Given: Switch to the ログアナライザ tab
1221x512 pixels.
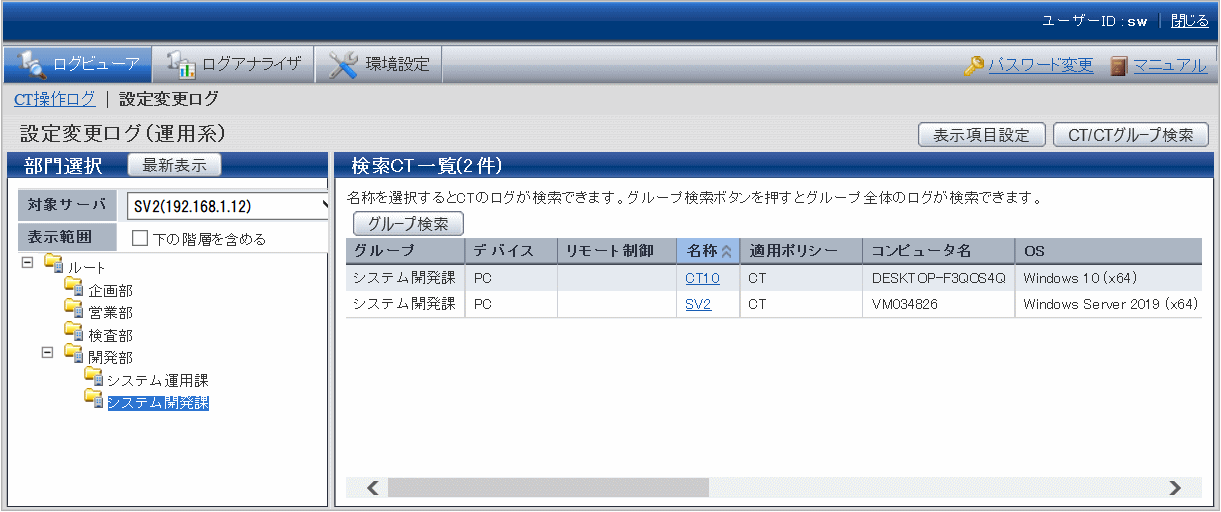Looking at the screenshot, I should (x=233, y=65).
